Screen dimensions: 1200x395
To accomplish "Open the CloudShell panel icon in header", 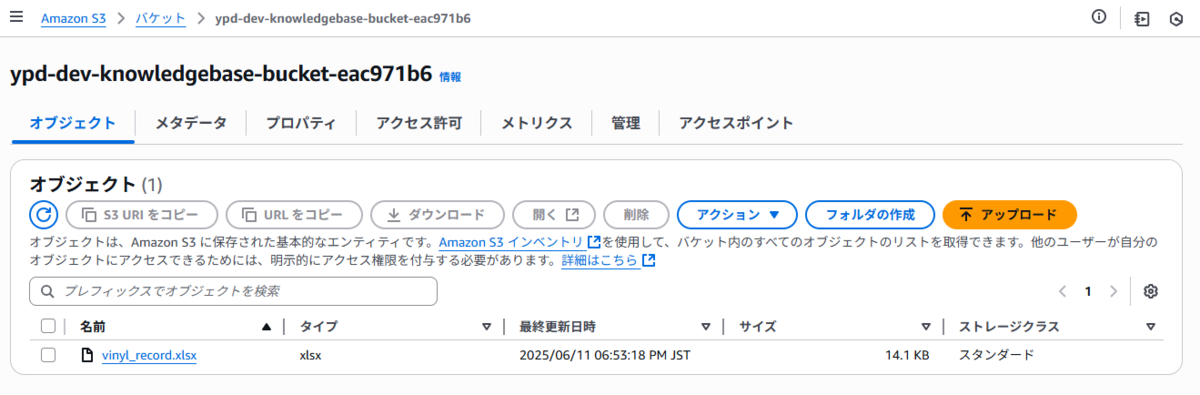I will click(x=1142, y=18).
